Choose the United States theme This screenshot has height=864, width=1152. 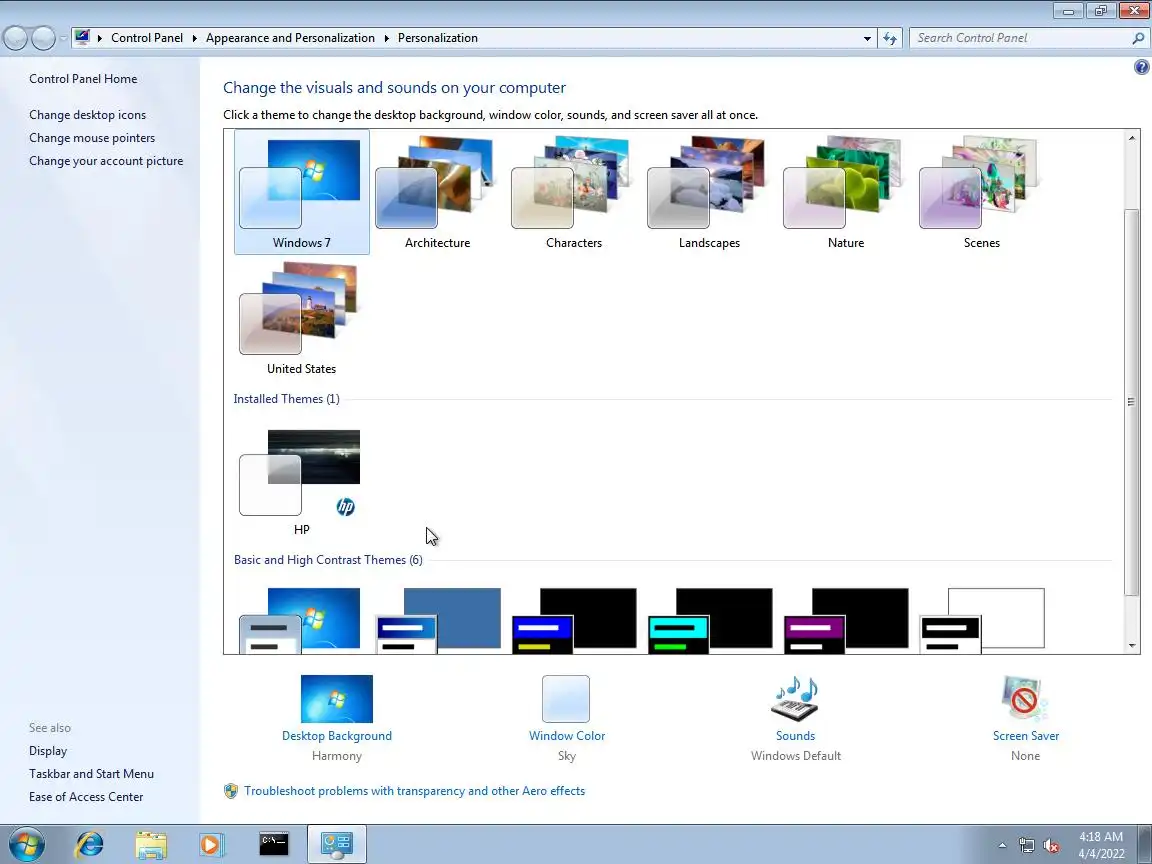coord(301,318)
